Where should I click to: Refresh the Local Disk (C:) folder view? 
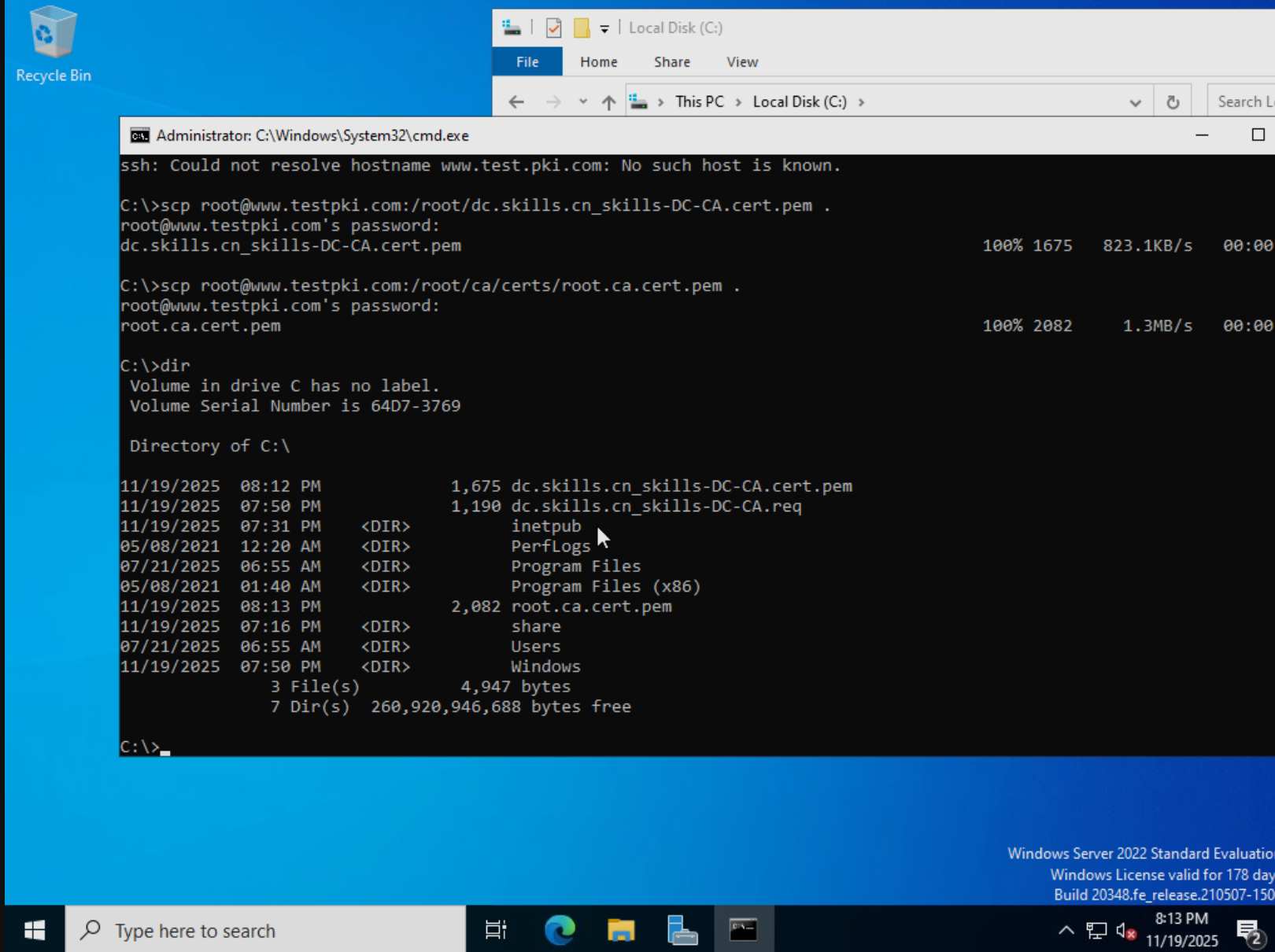[1173, 101]
